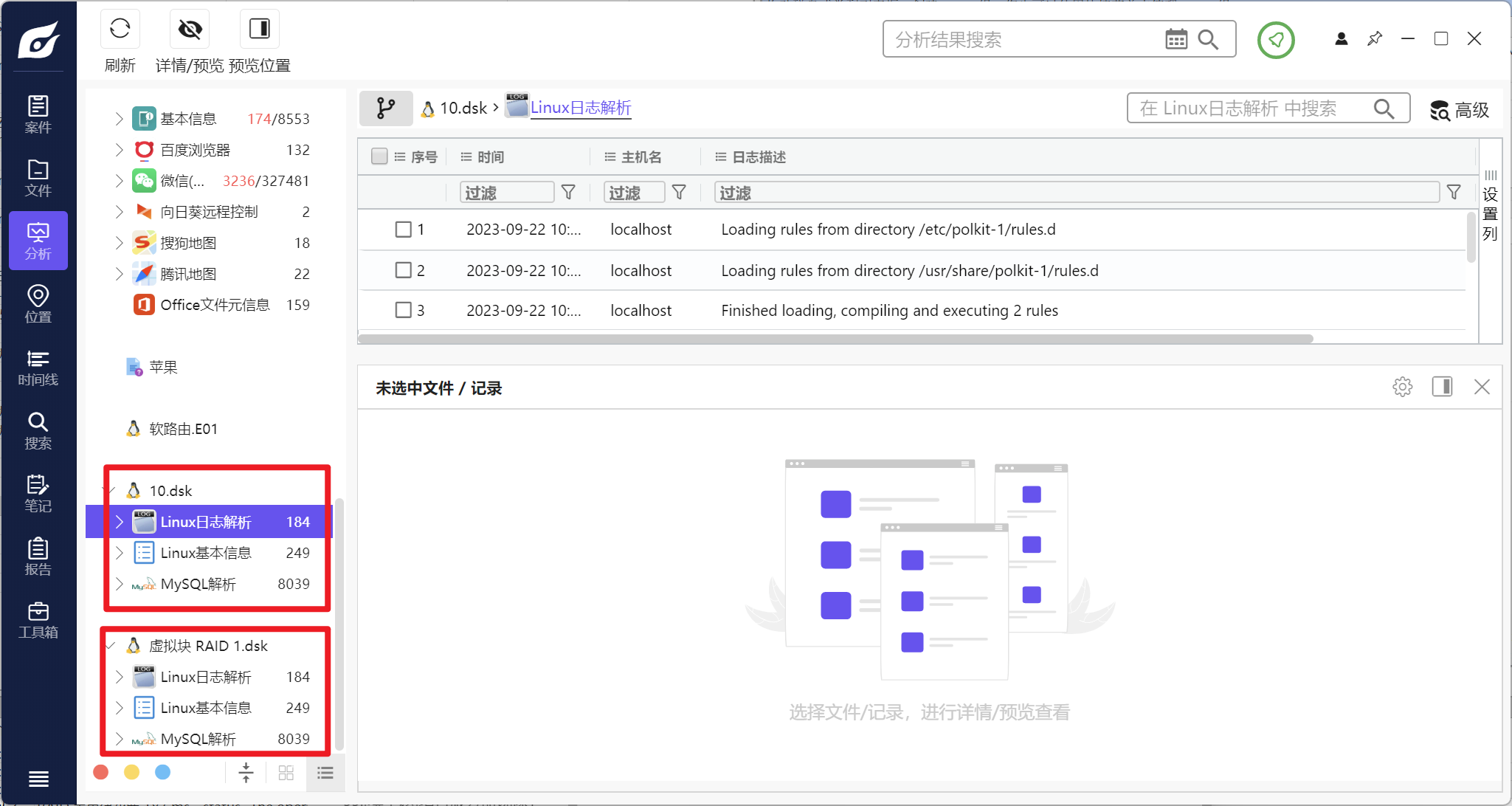The image size is (1512, 806).
Task: Toggle the 详情/预览 eye icon
Action: coord(190,30)
